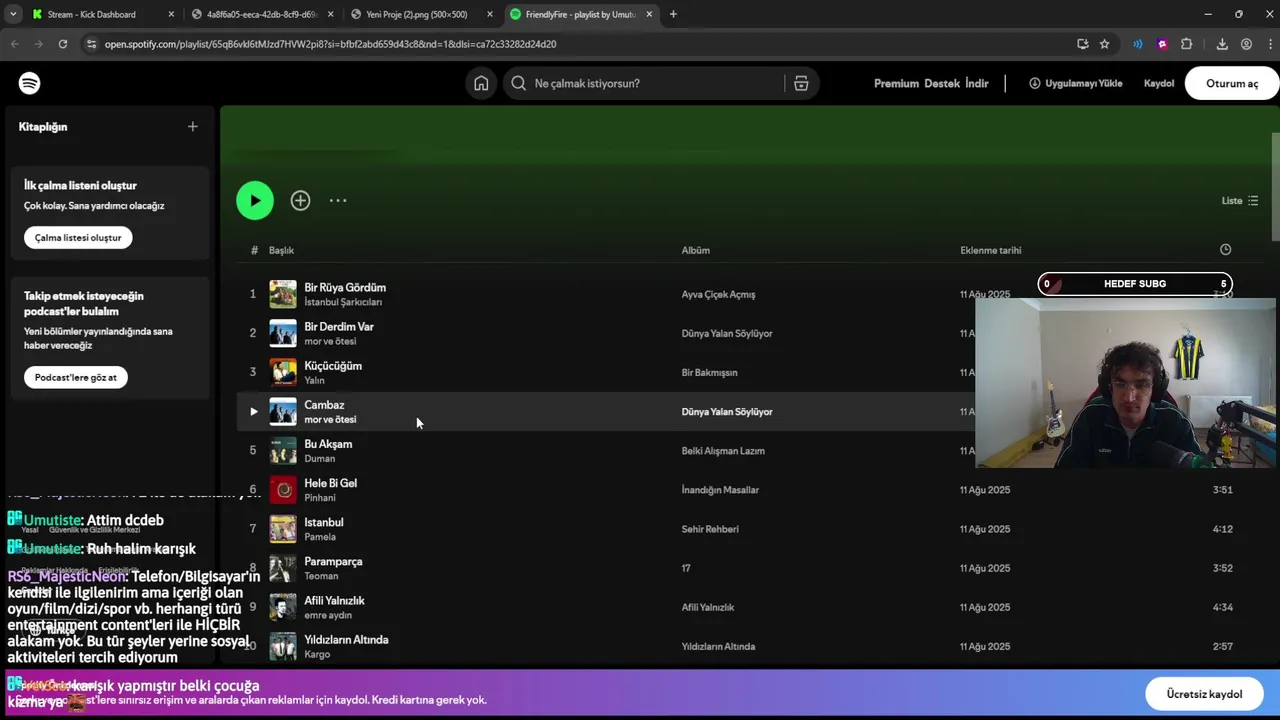This screenshot has width=1280, height=720.
Task: Play the FriendlyFire playlist with green button
Action: tap(255, 200)
